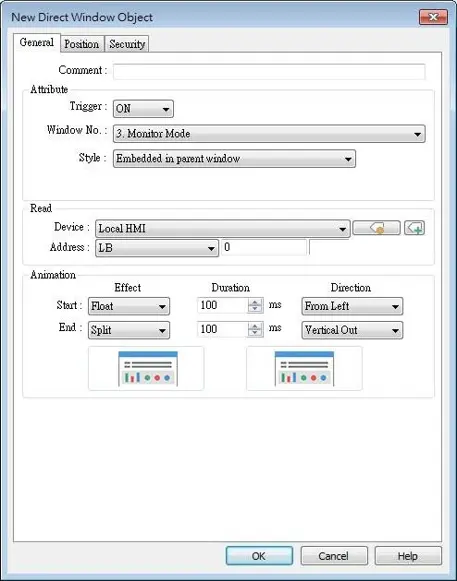This screenshot has height=581, width=457.
Task: Click the End duration value field
Action: [x=222, y=329]
